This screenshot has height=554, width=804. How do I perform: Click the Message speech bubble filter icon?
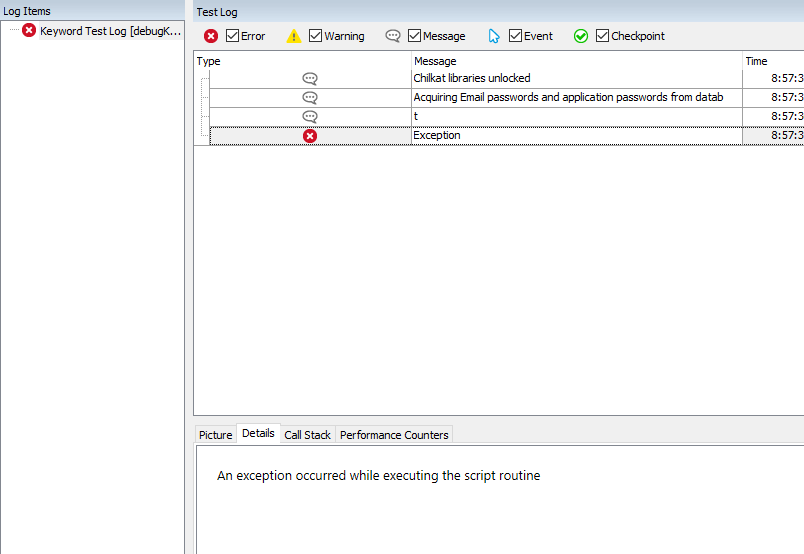[x=393, y=36]
